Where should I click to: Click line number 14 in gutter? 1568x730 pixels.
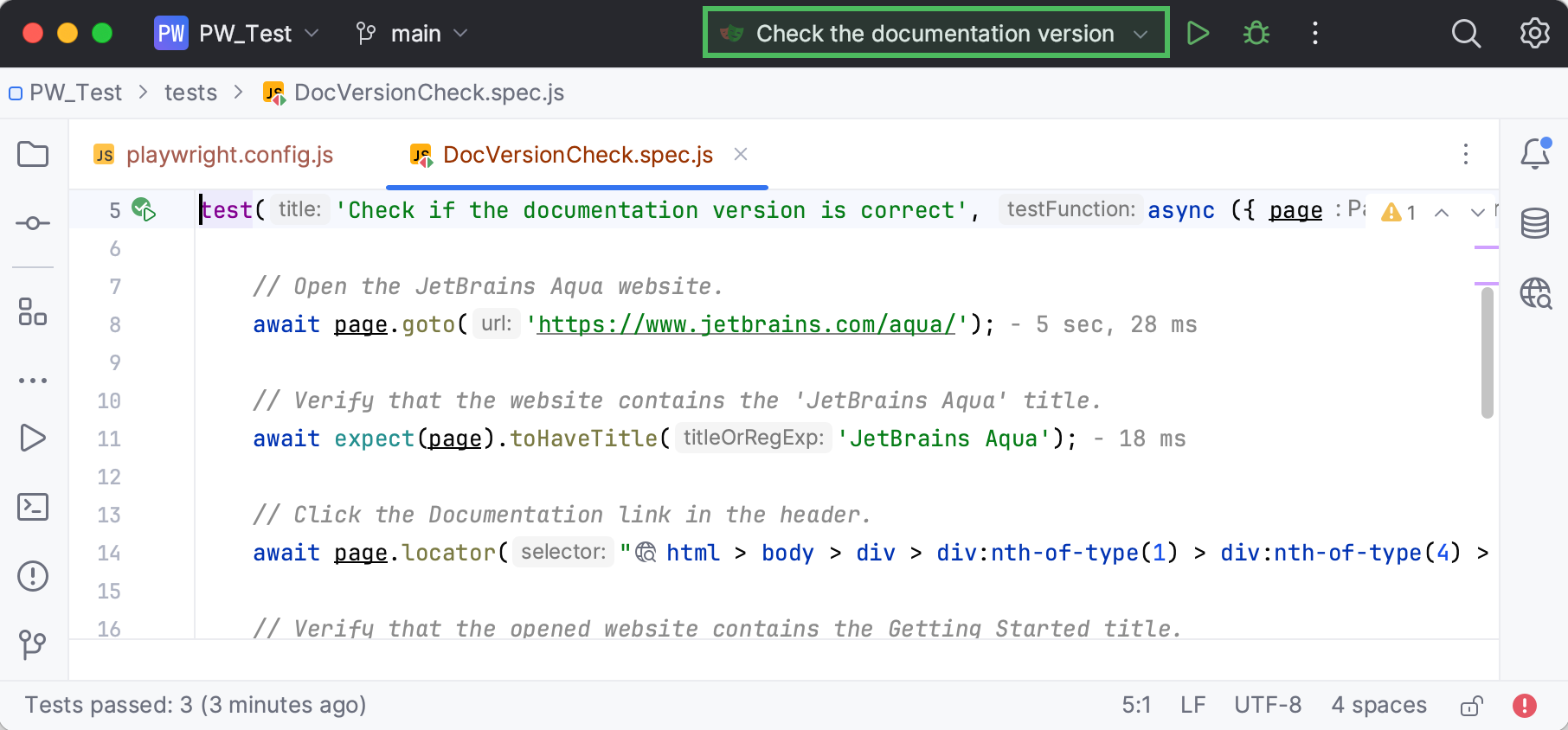coord(109,553)
